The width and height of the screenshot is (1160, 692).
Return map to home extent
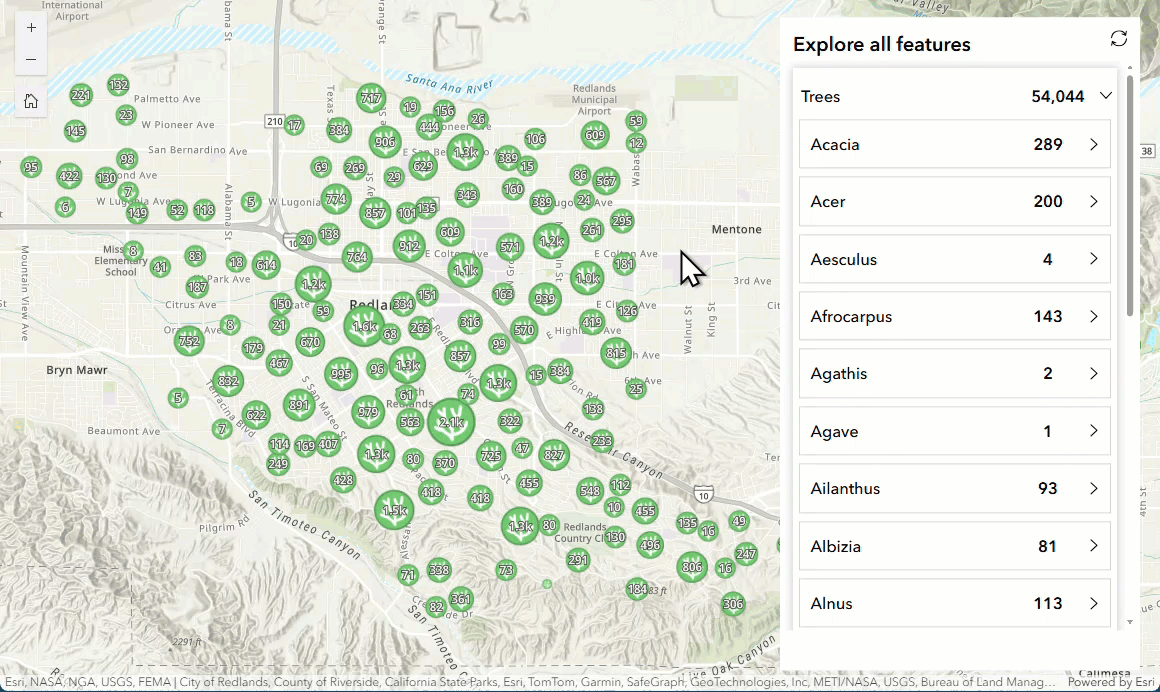(31, 101)
